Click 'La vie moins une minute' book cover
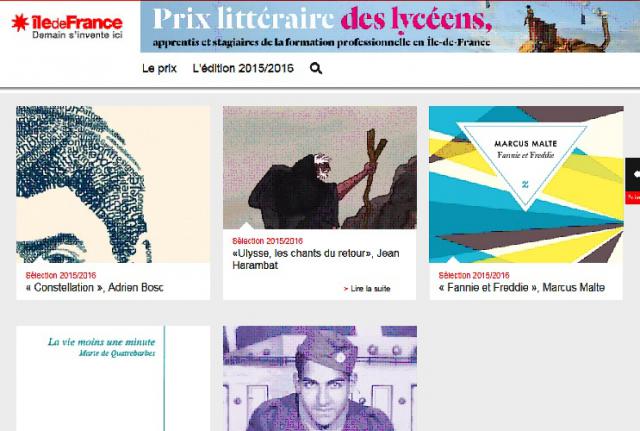Viewport: 640px width, 431px height. 113,378
